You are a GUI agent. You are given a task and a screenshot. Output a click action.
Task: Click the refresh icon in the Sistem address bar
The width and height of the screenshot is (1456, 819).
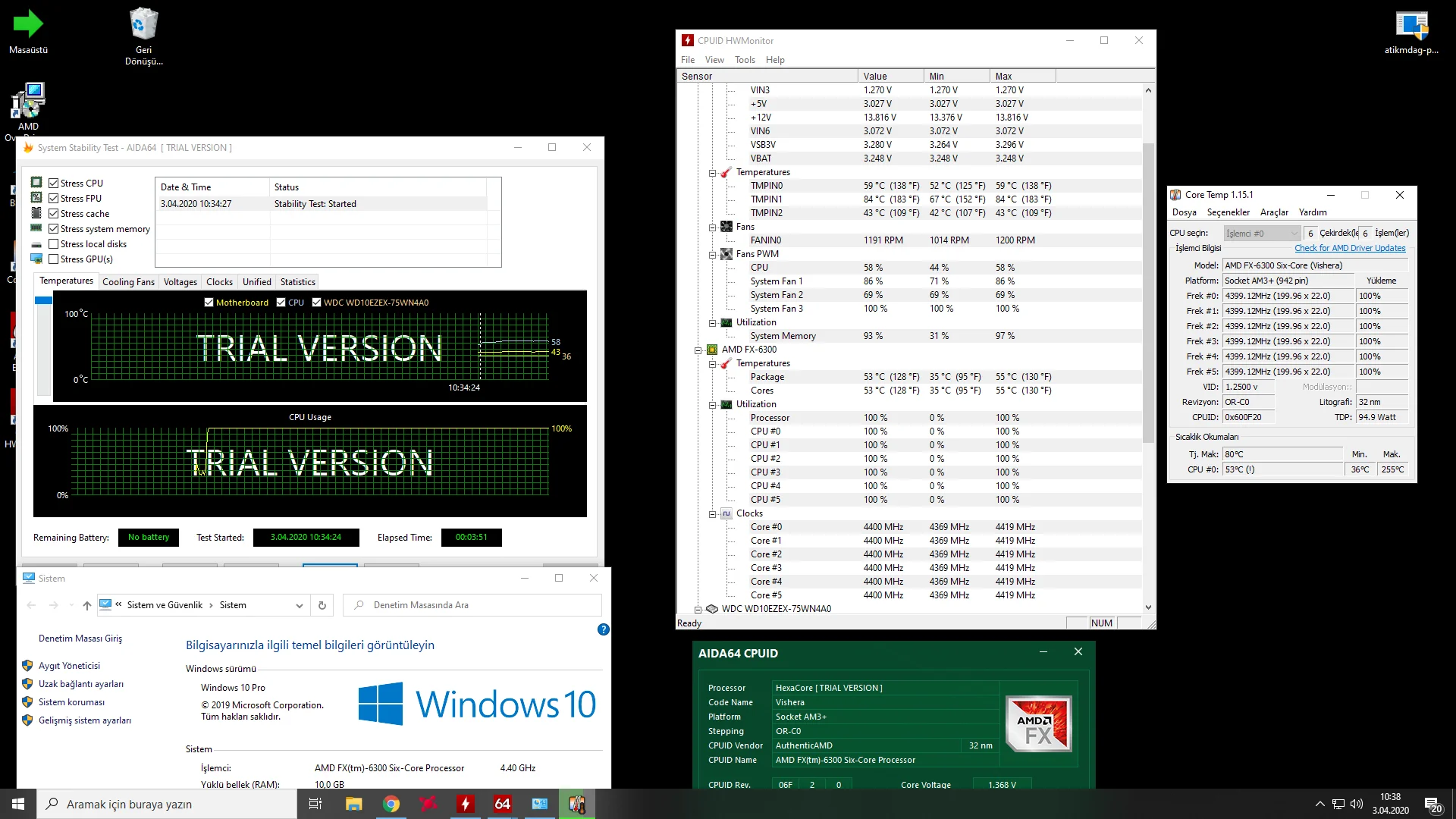(322, 605)
